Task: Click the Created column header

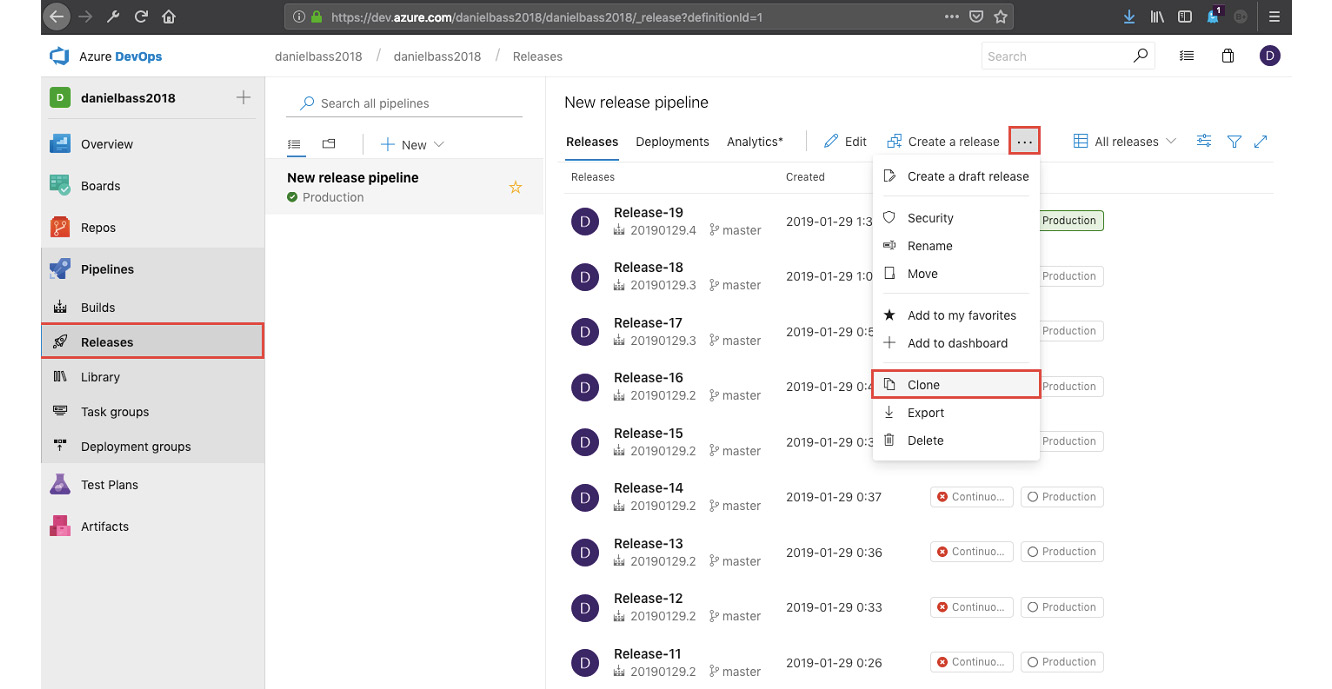Action: (x=805, y=177)
